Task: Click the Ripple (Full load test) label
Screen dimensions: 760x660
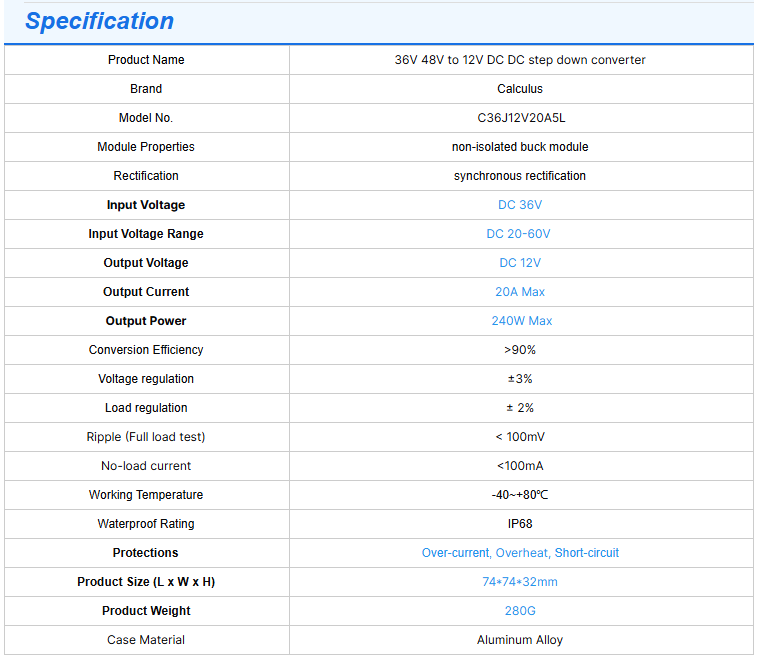Action: (x=146, y=437)
